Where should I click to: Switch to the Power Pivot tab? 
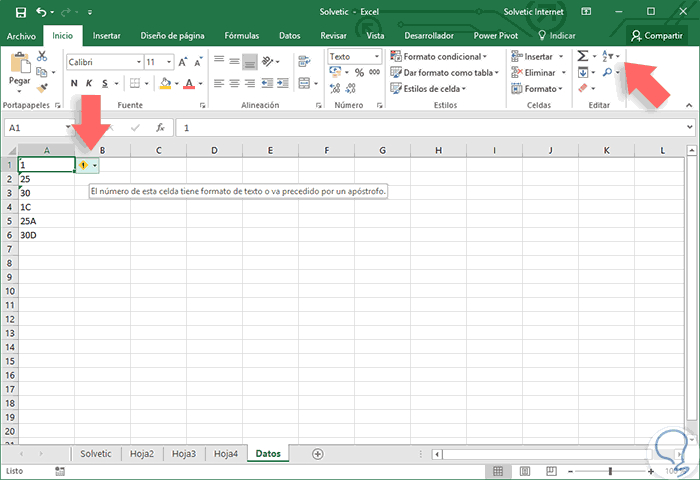coord(496,36)
